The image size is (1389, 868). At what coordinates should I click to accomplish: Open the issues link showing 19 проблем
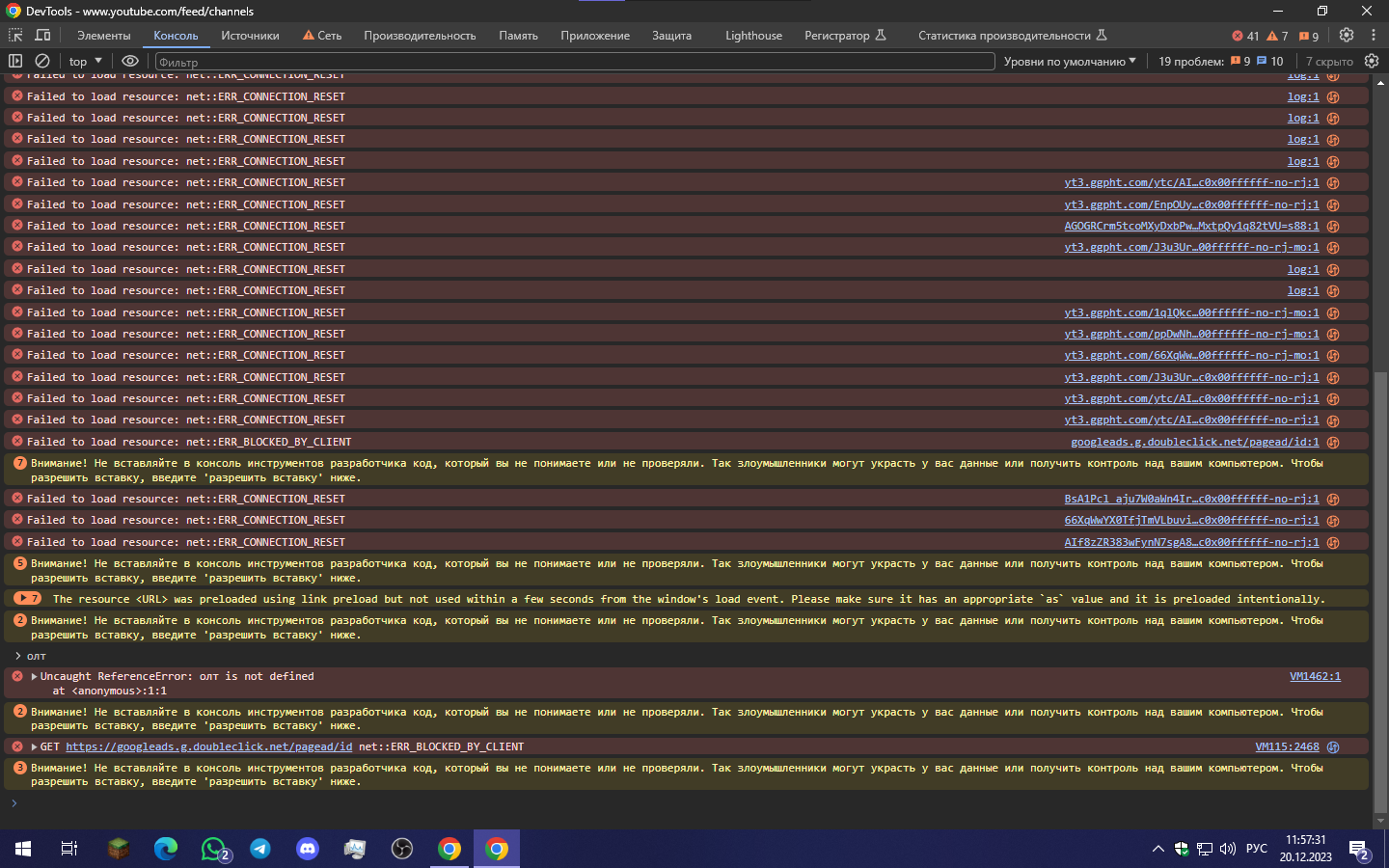click(x=1221, y=61)
